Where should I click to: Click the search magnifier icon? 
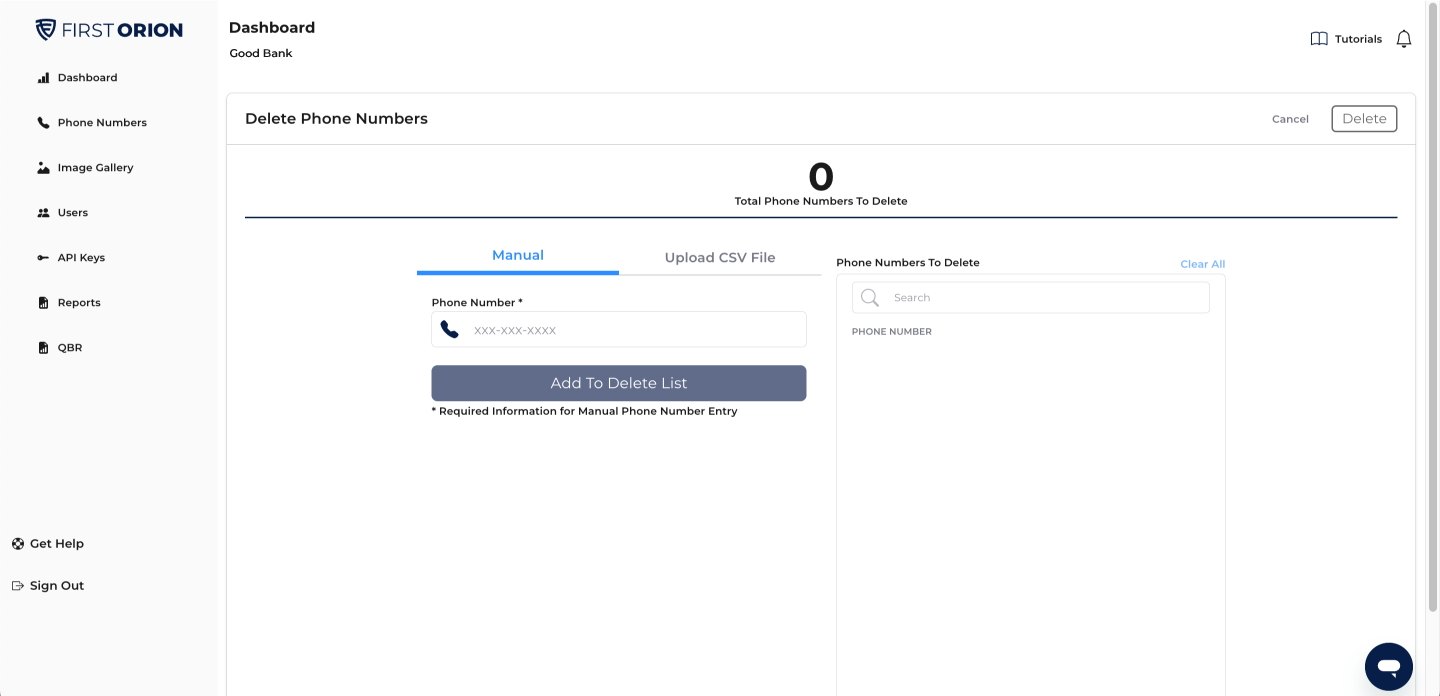point(870,298)
